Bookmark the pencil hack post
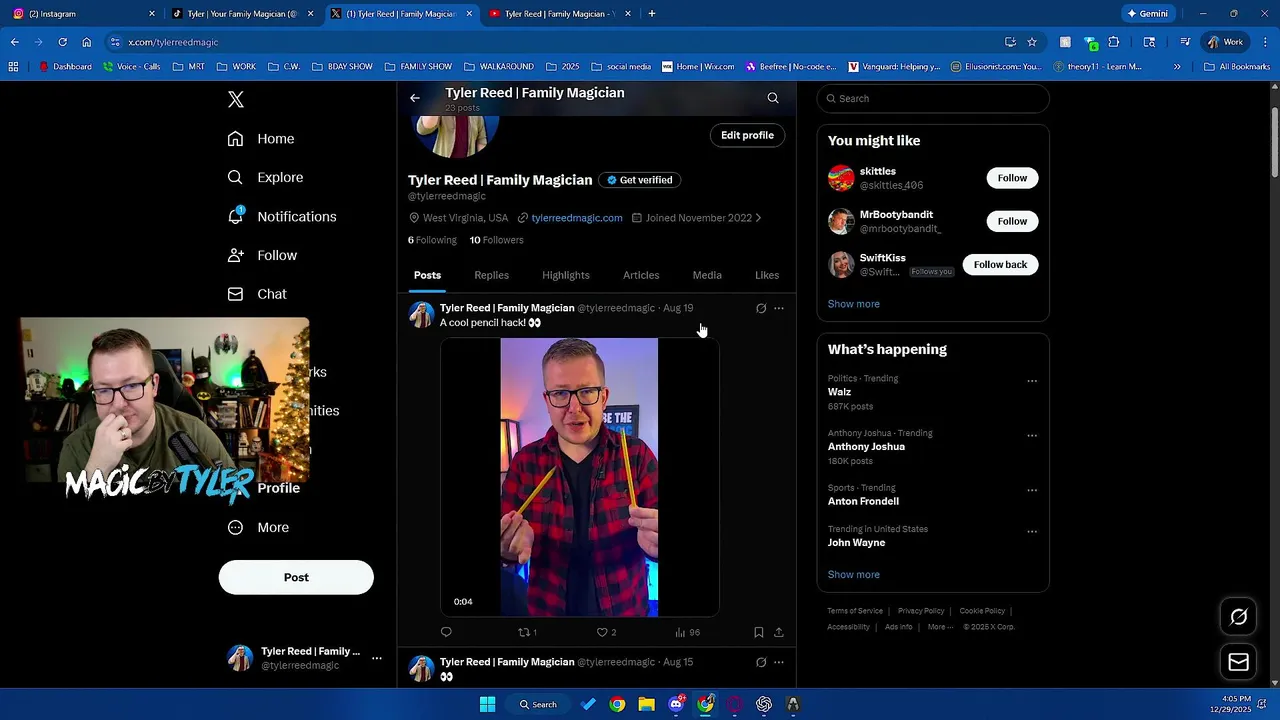1280x720 pixels. pos(759,632)
